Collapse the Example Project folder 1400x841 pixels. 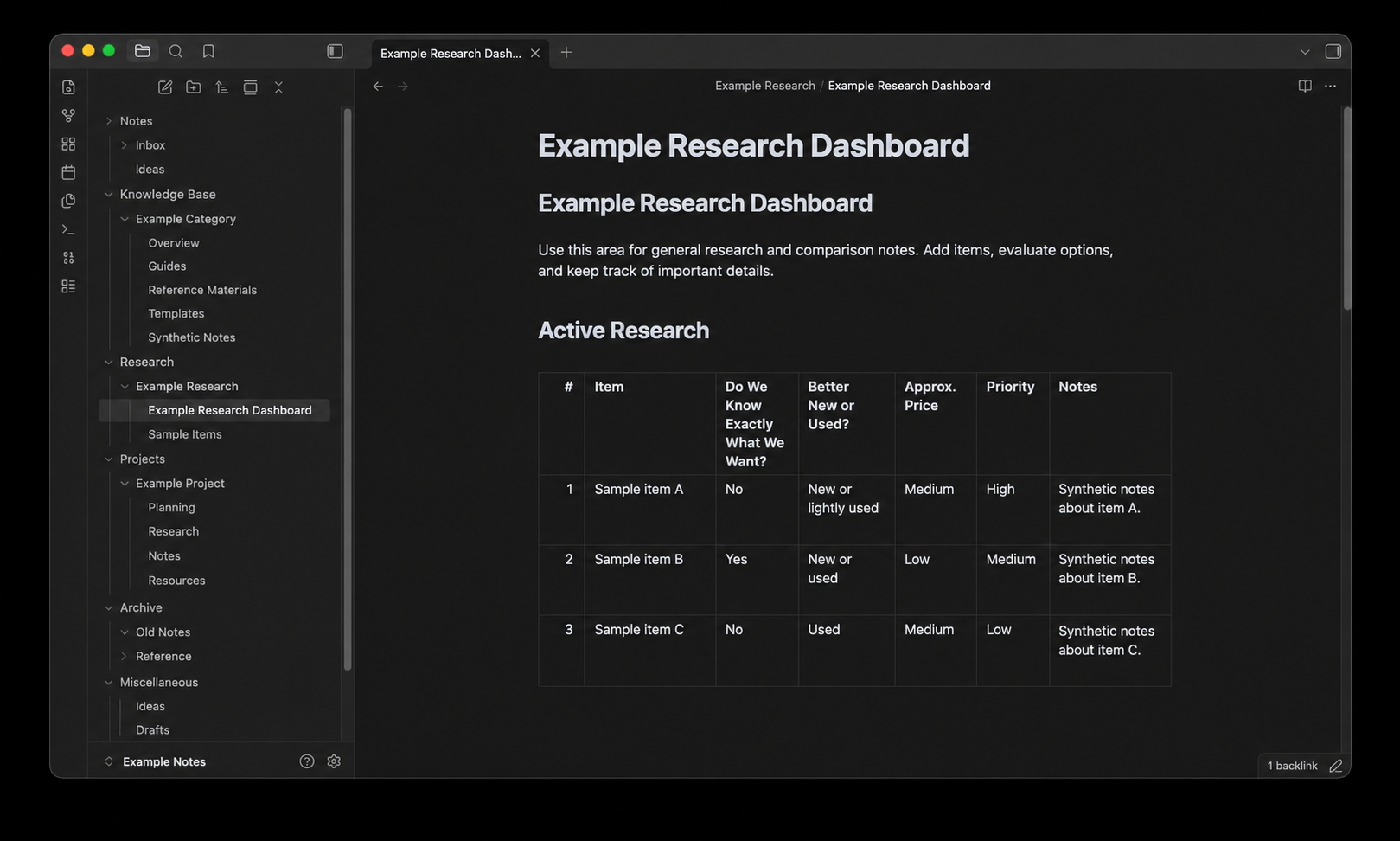[x=125, y=484]
